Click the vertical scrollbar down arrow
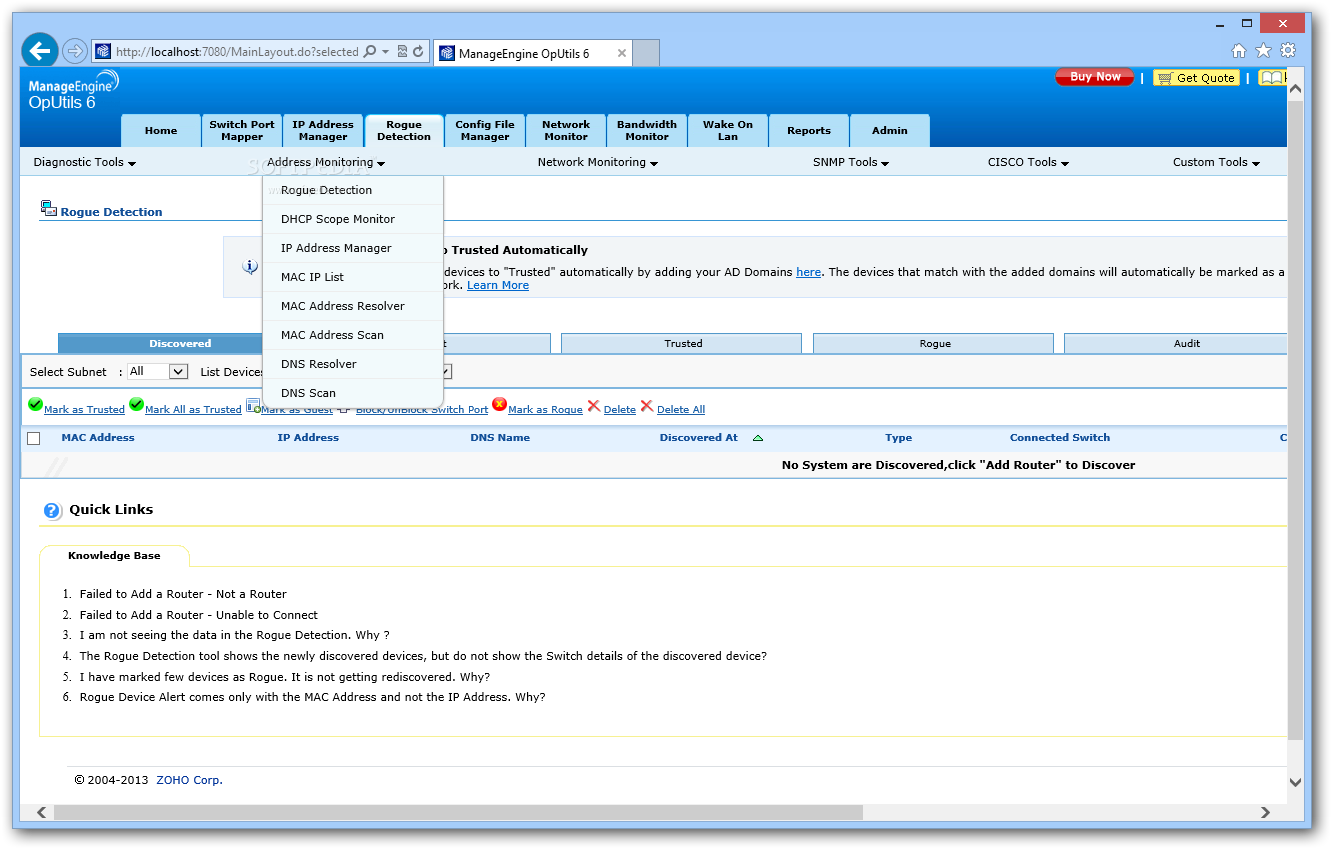1332x849 pixels. point(1295,782)
